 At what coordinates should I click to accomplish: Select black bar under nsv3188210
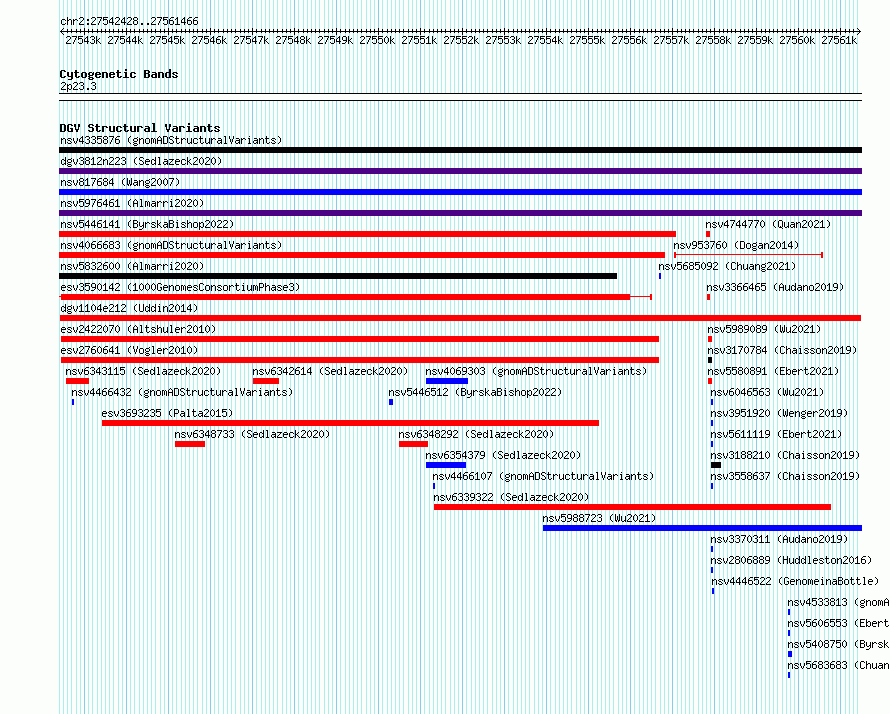coord(716,465)
